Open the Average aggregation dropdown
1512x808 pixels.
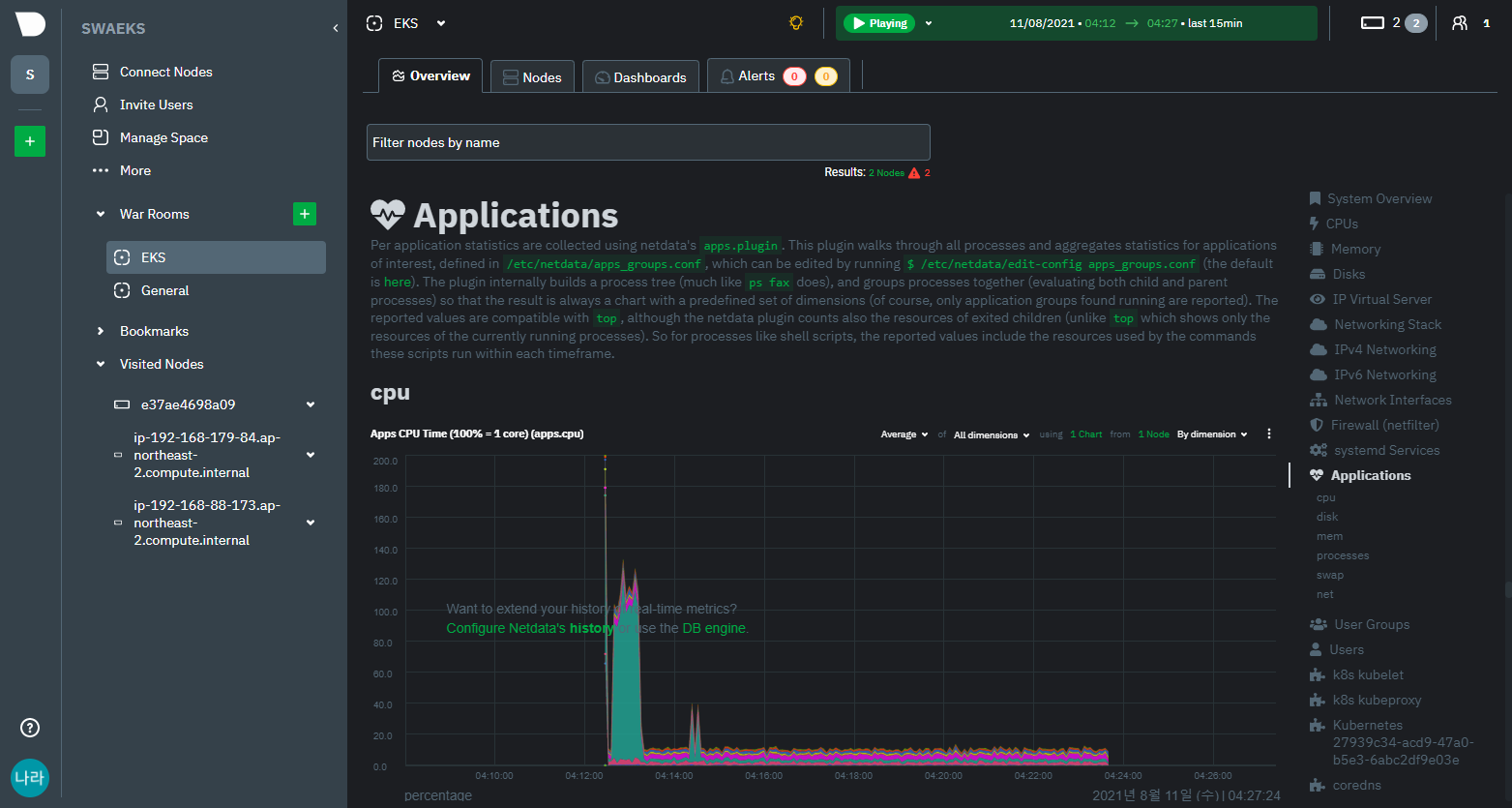pos(904,434)
